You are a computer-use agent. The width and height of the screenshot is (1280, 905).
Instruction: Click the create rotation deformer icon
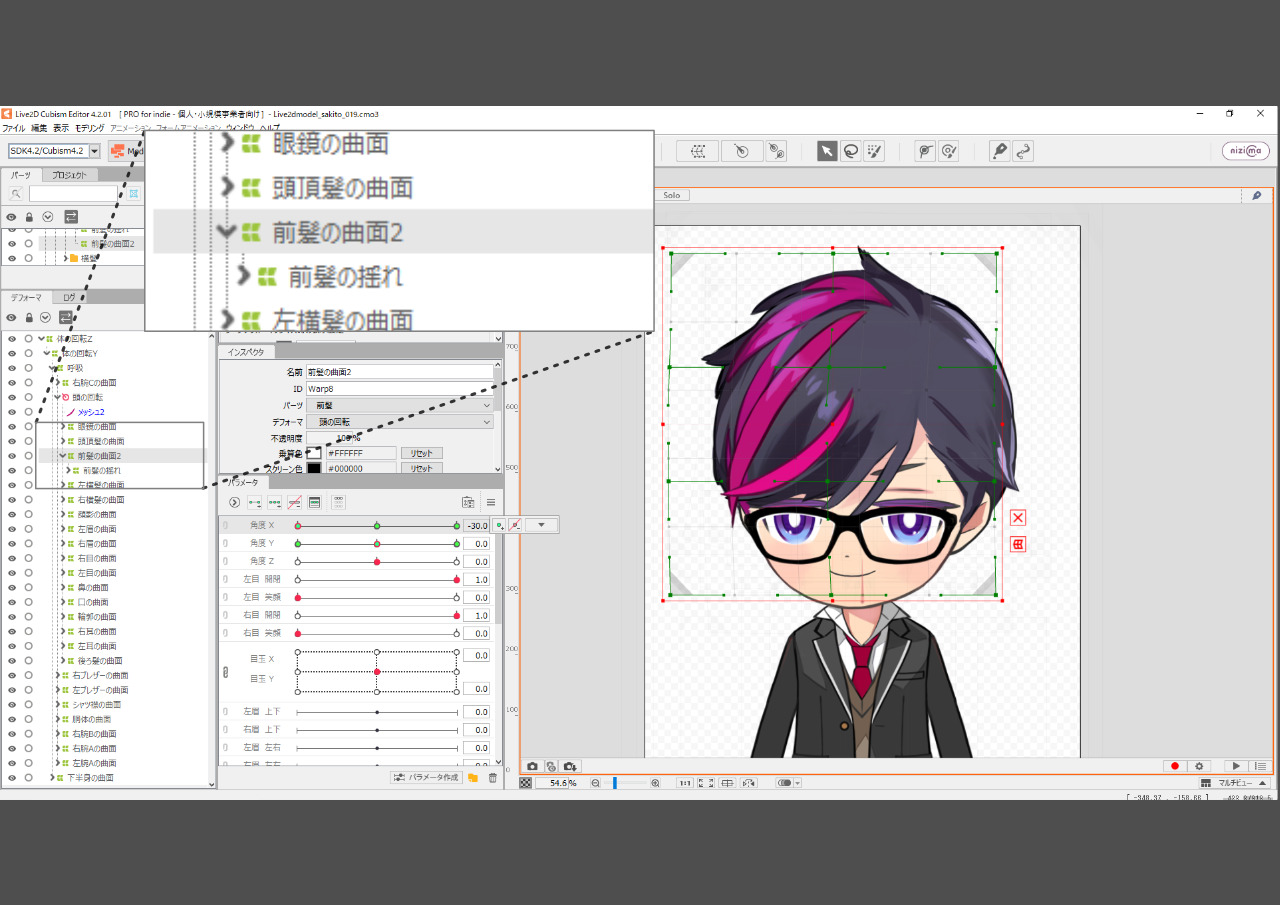pos(742,151)
